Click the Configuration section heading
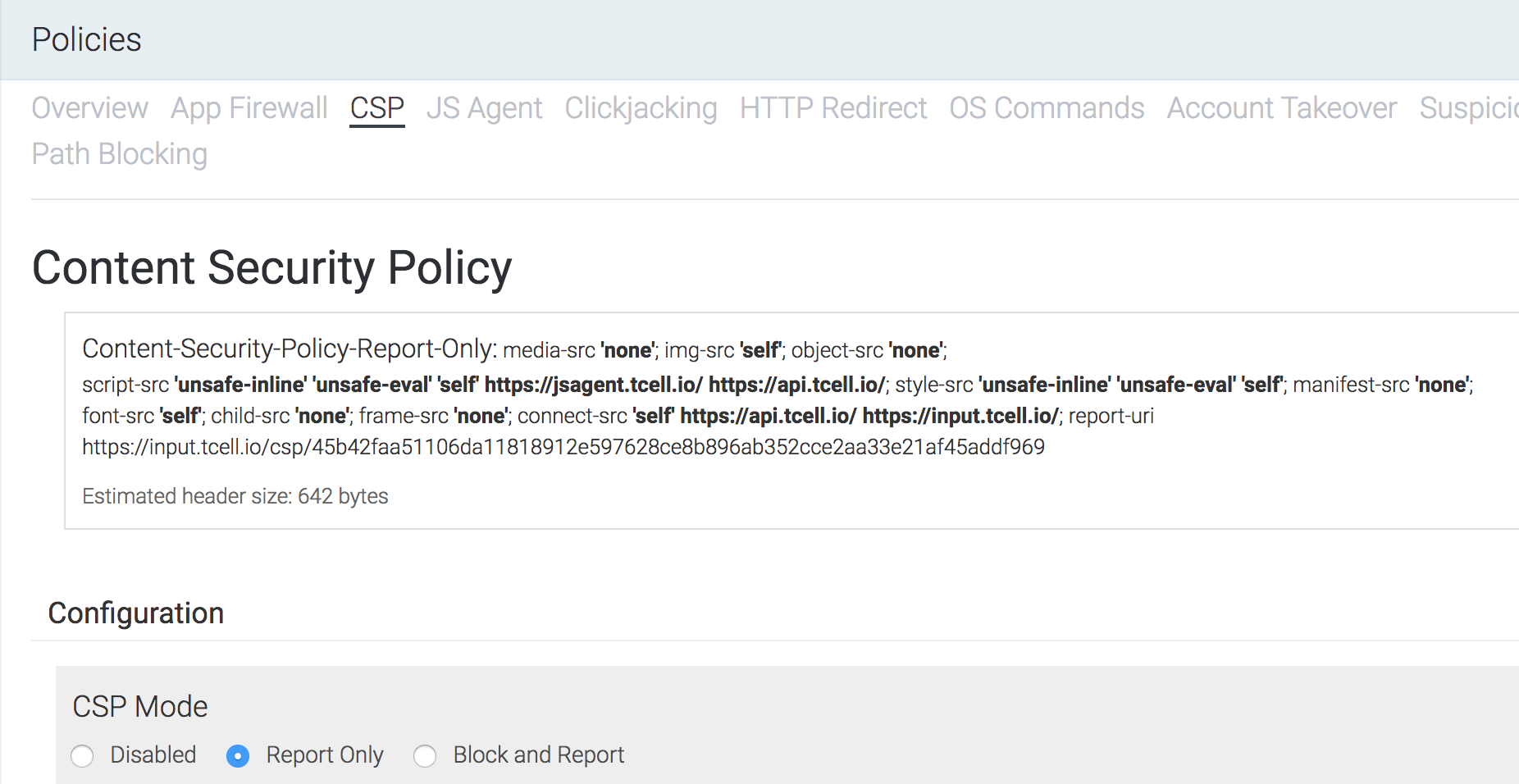 (x=136, y=613)
